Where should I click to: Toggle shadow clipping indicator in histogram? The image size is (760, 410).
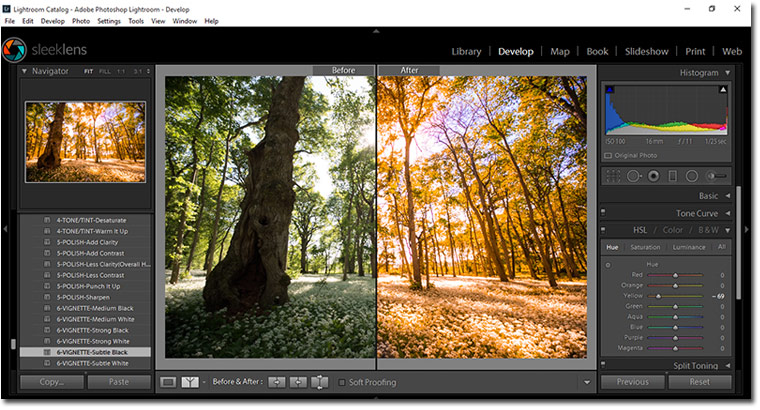click(610, 89)
